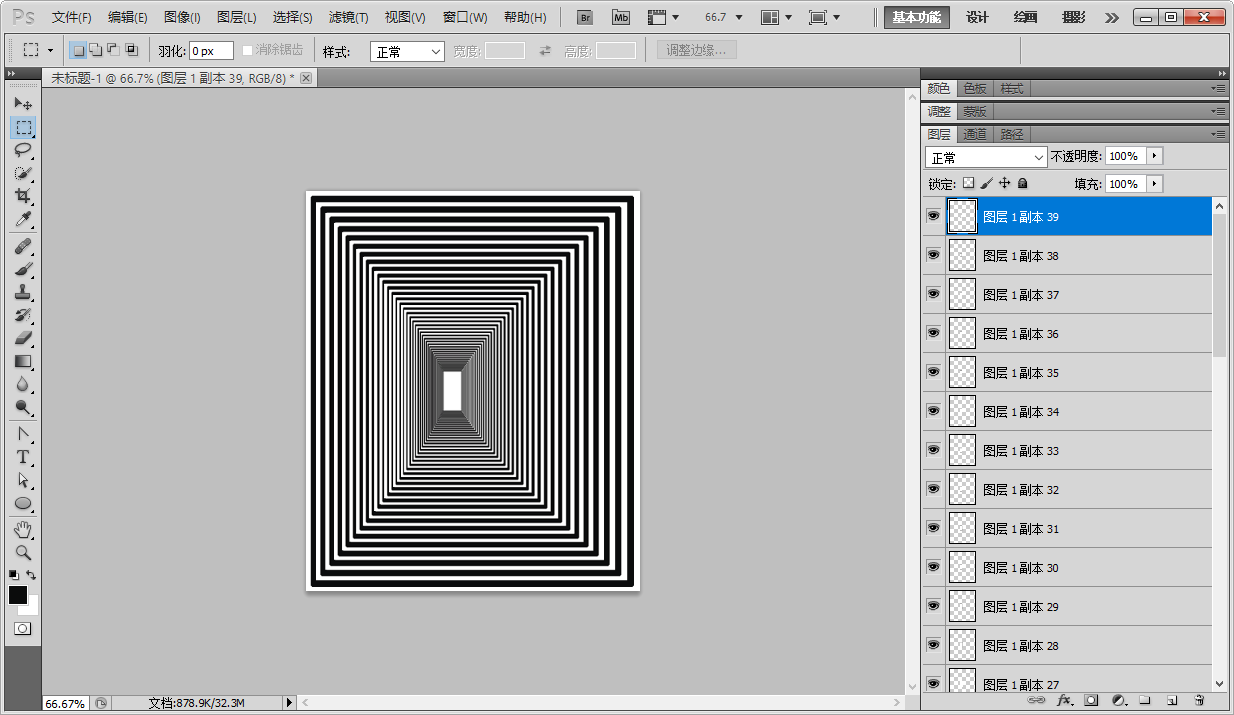Toggle visibility of 图层 1 副本 31

pos(933,528)
